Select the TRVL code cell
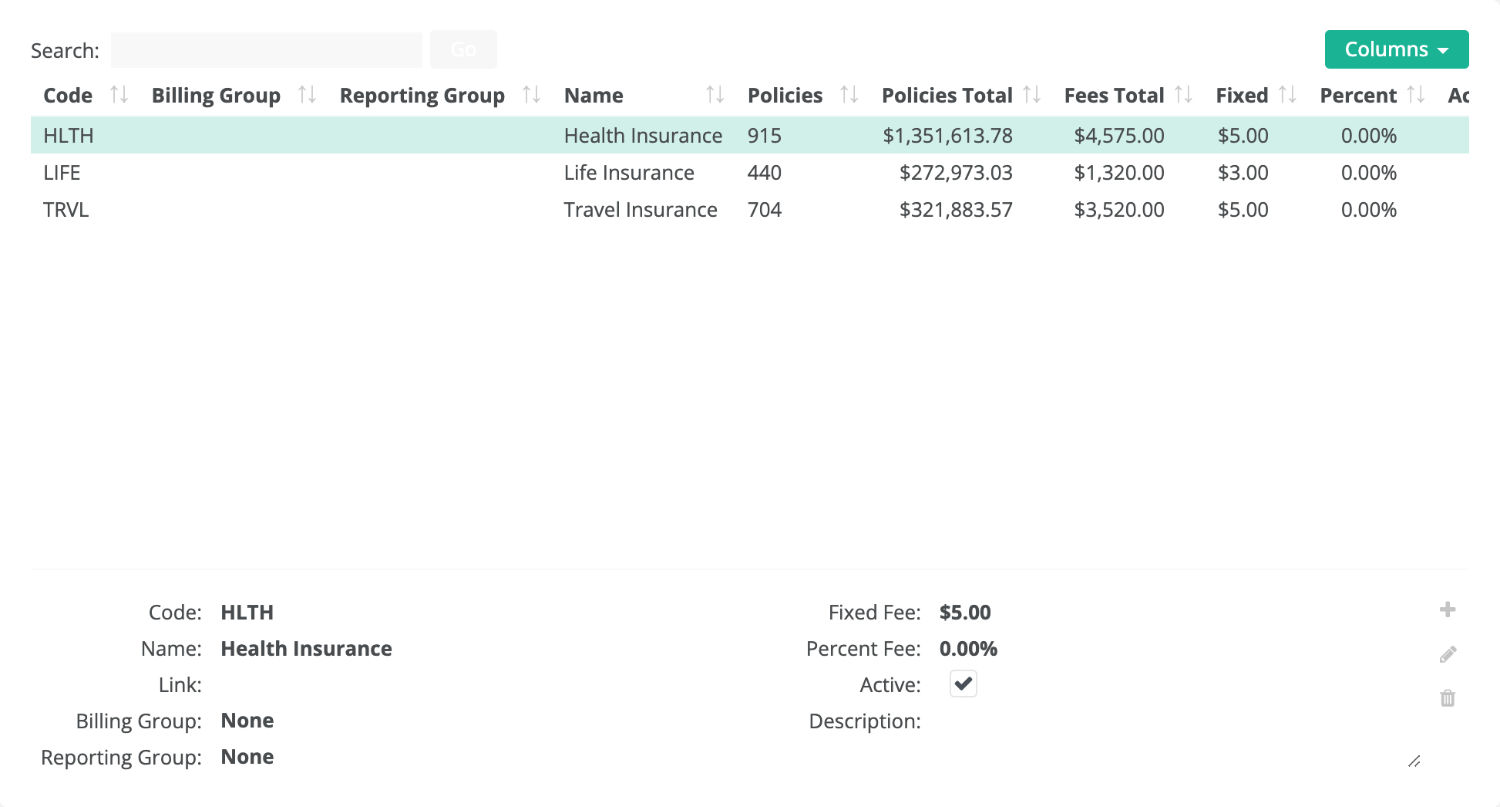Screen dimensions: 1500x807 [66, 209]
